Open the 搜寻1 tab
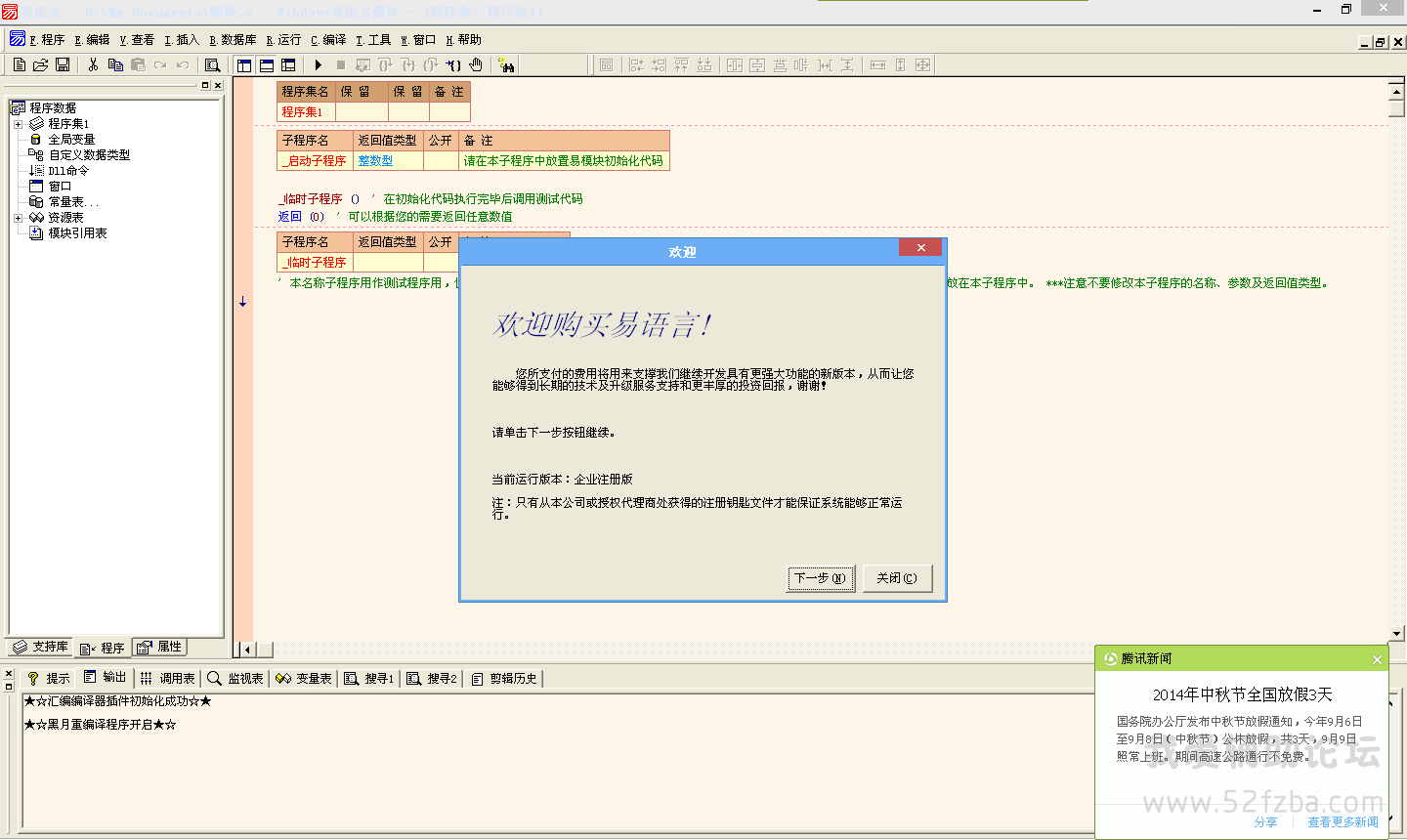Viewport: 1407px width, 840px height. click(x=368, y=678)
